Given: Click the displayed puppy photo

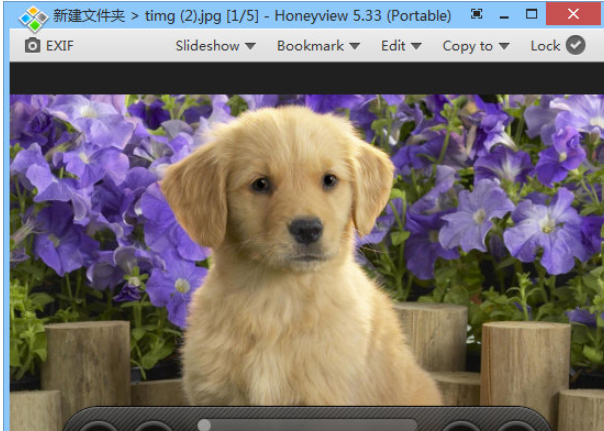Looking at the screenshot, I should coord(307,250).
